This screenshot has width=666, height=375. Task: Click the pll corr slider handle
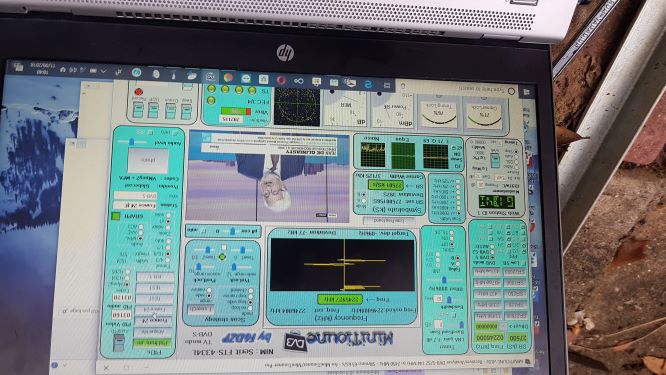[x=232, y=231]
